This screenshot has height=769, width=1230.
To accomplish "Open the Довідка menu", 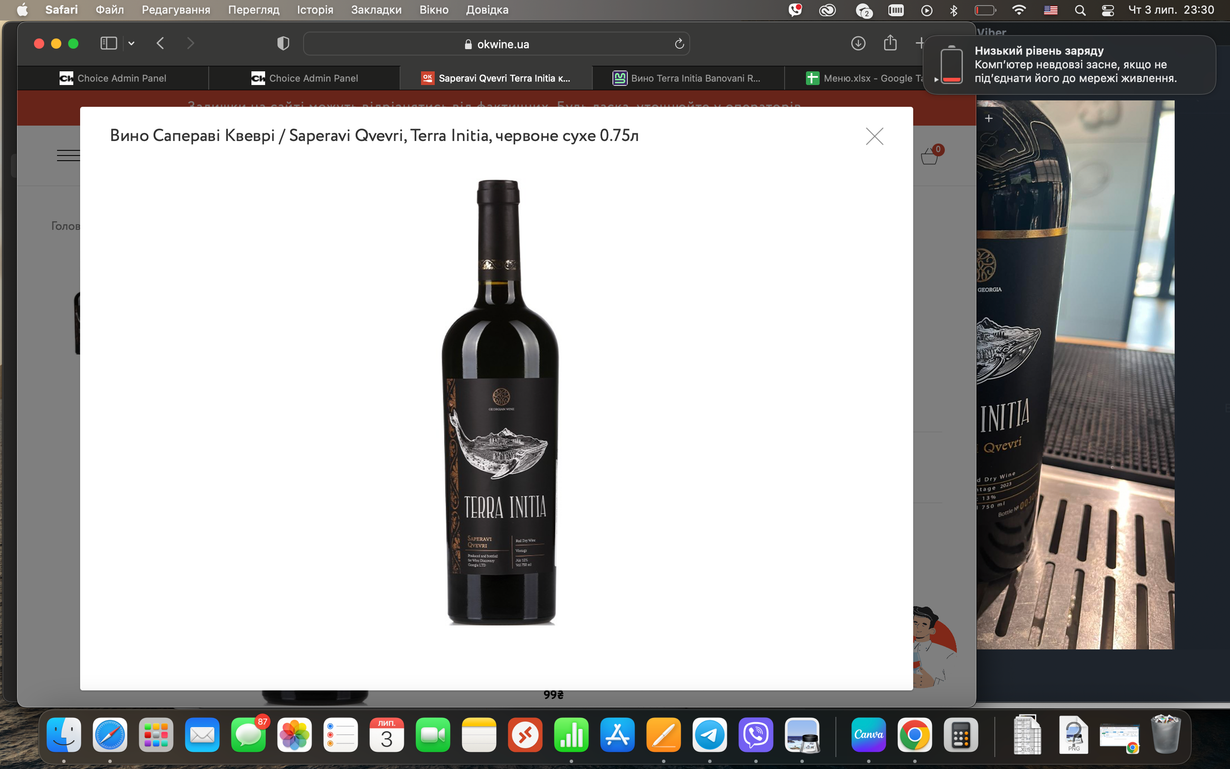I will 487,10.
